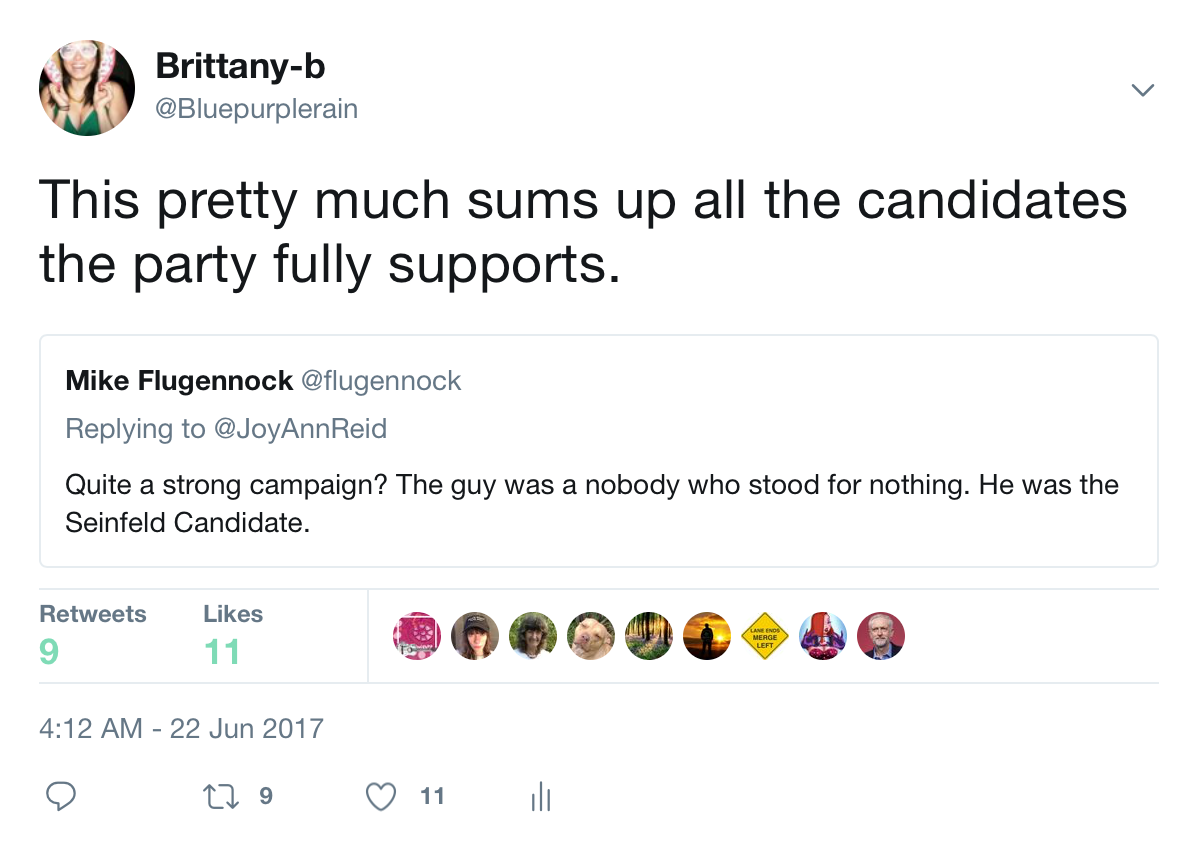Select the sunset silhouette avatar
The image size is (1188, 862).
pos(707,636)
